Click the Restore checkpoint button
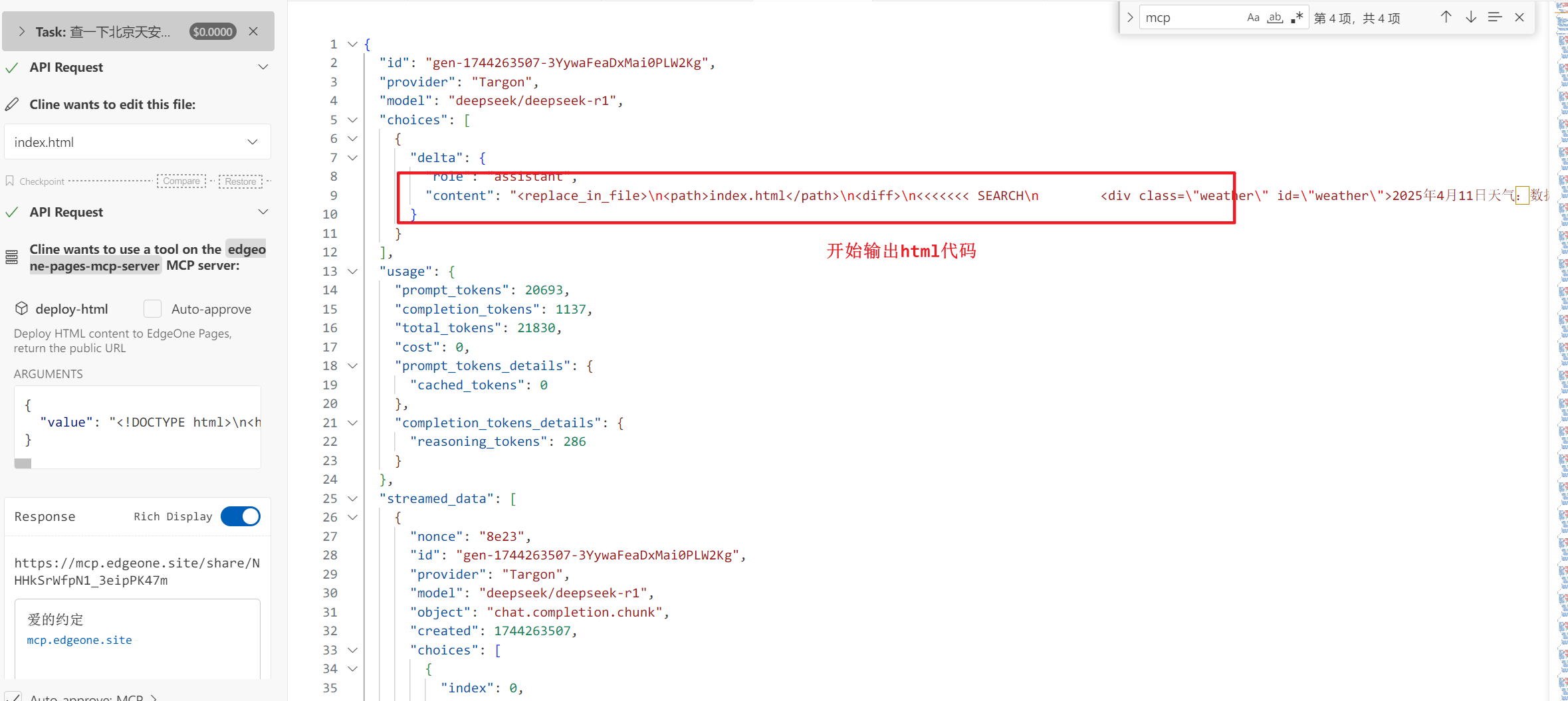Screen dimensions: 1568x701 click(241, 181)
